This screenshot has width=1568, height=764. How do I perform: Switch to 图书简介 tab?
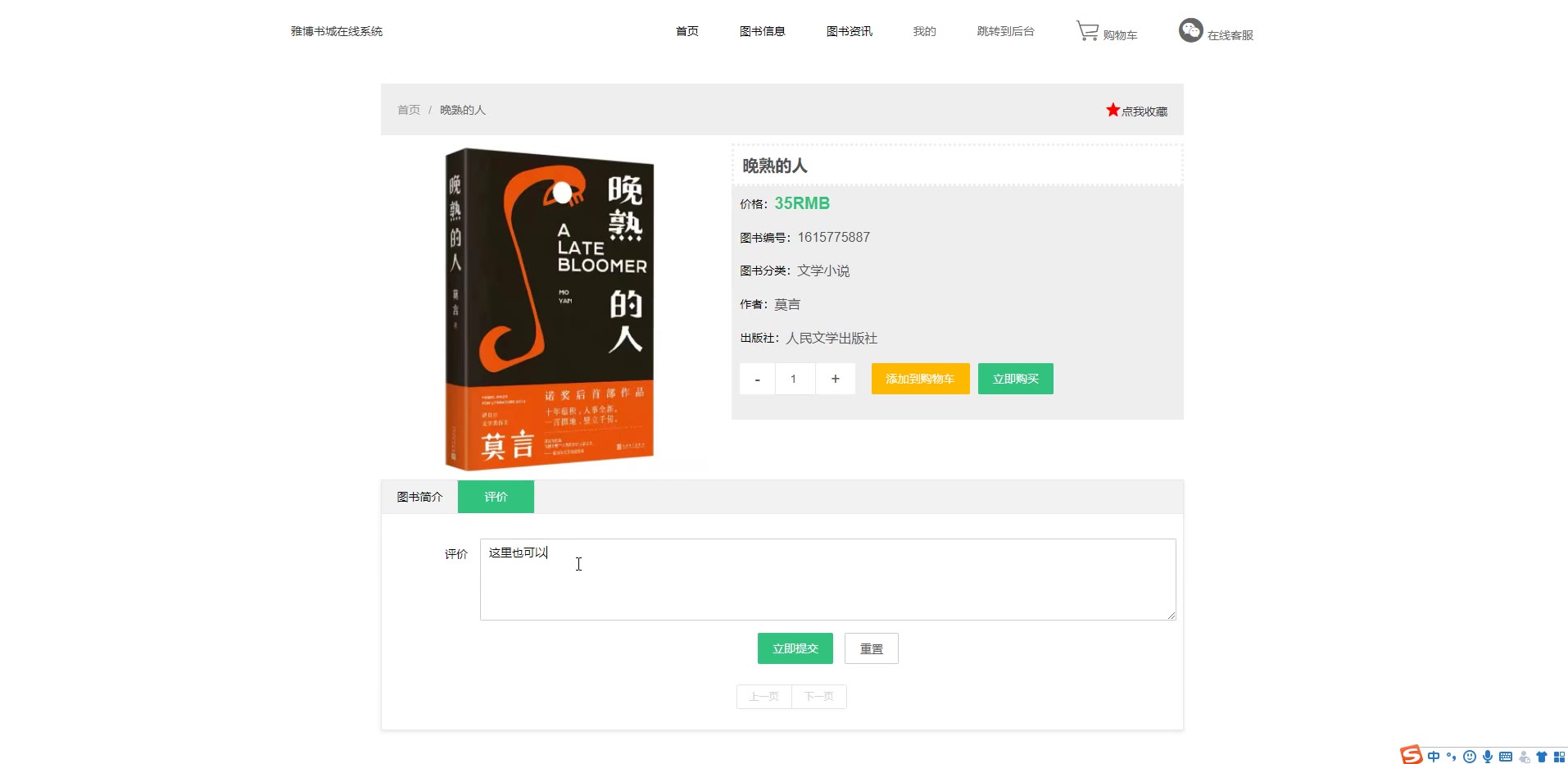tap(419, 497)
